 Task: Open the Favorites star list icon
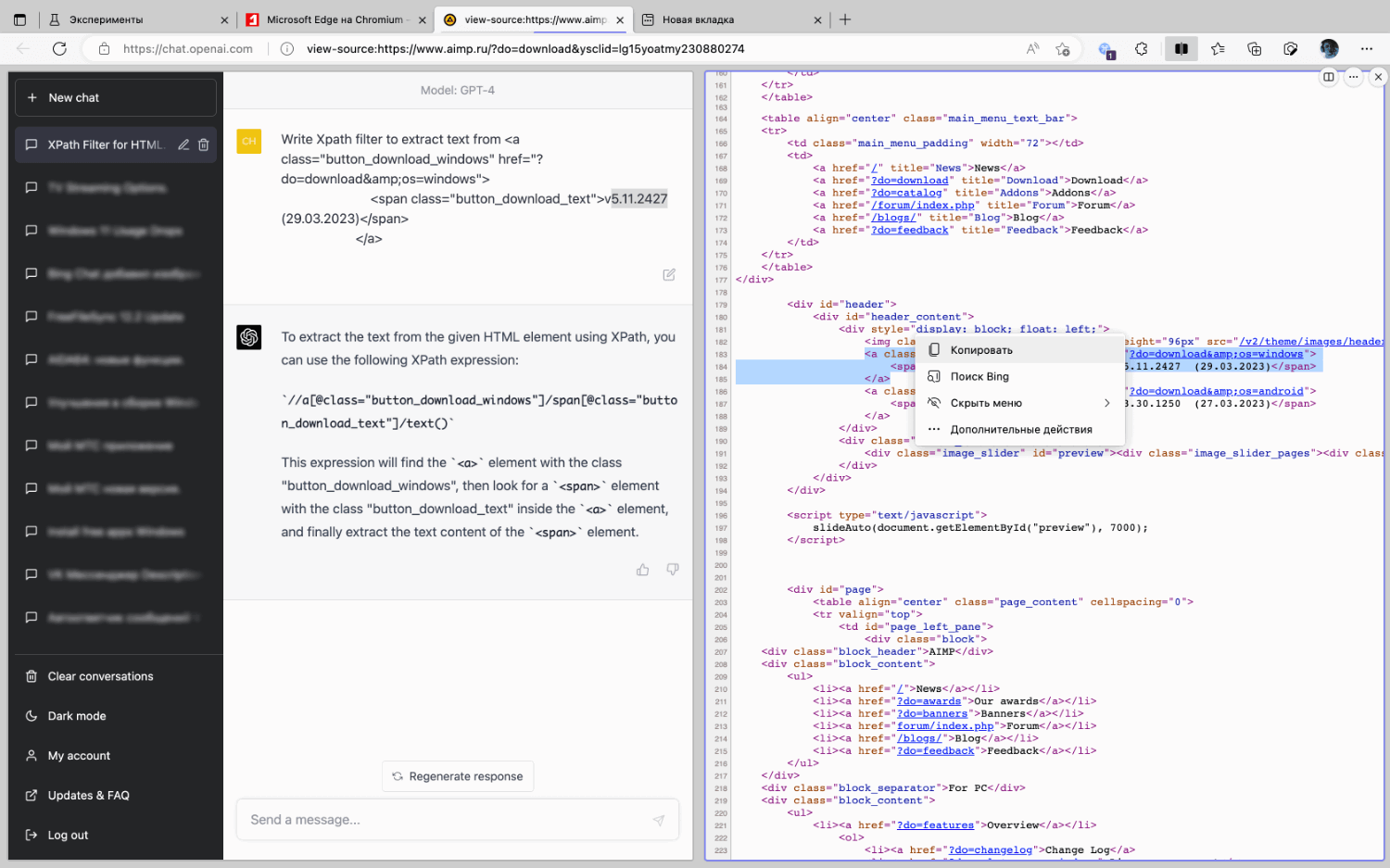[x=1218, y=49]
